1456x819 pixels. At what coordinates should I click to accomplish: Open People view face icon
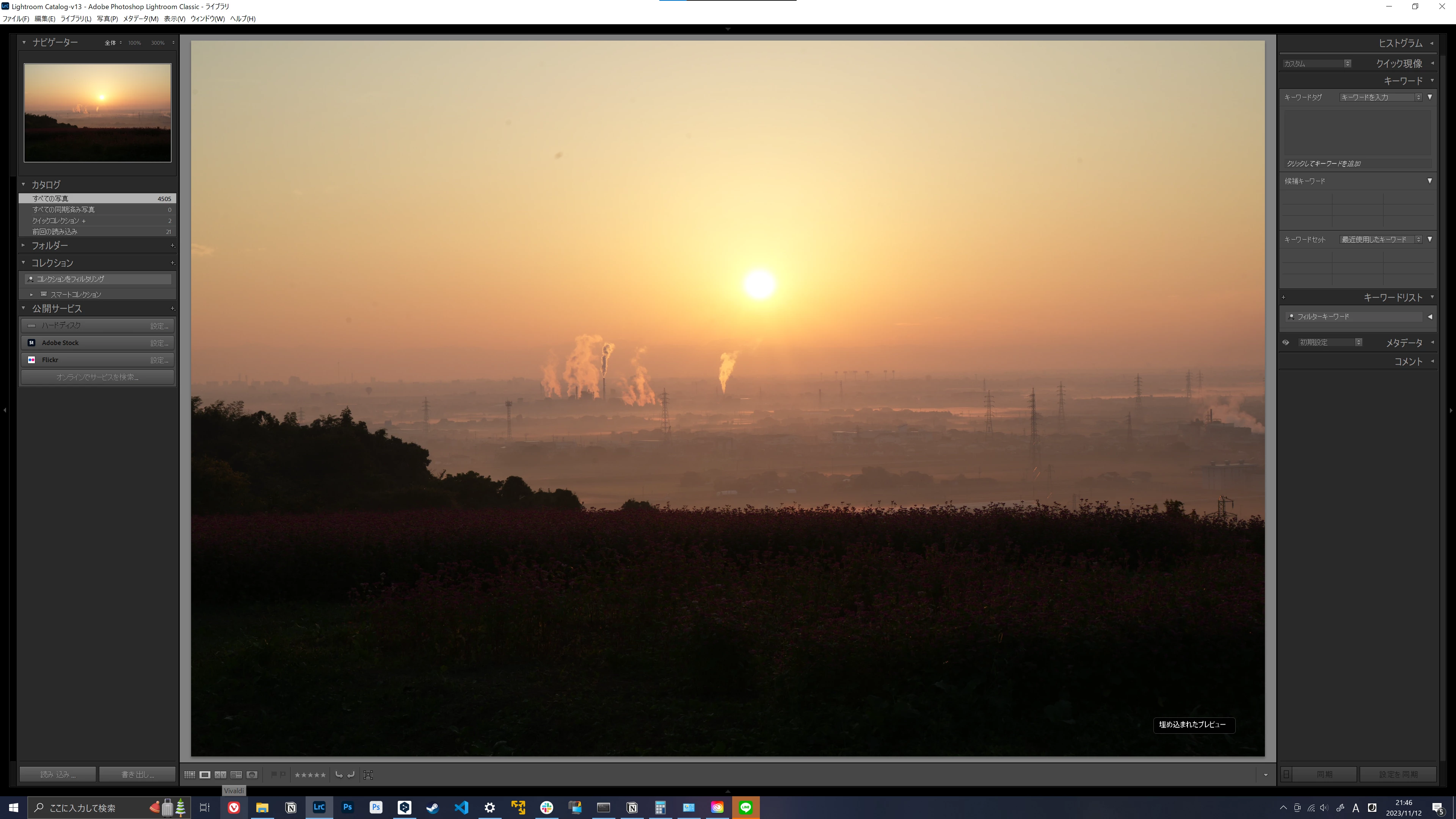[252, 774]
